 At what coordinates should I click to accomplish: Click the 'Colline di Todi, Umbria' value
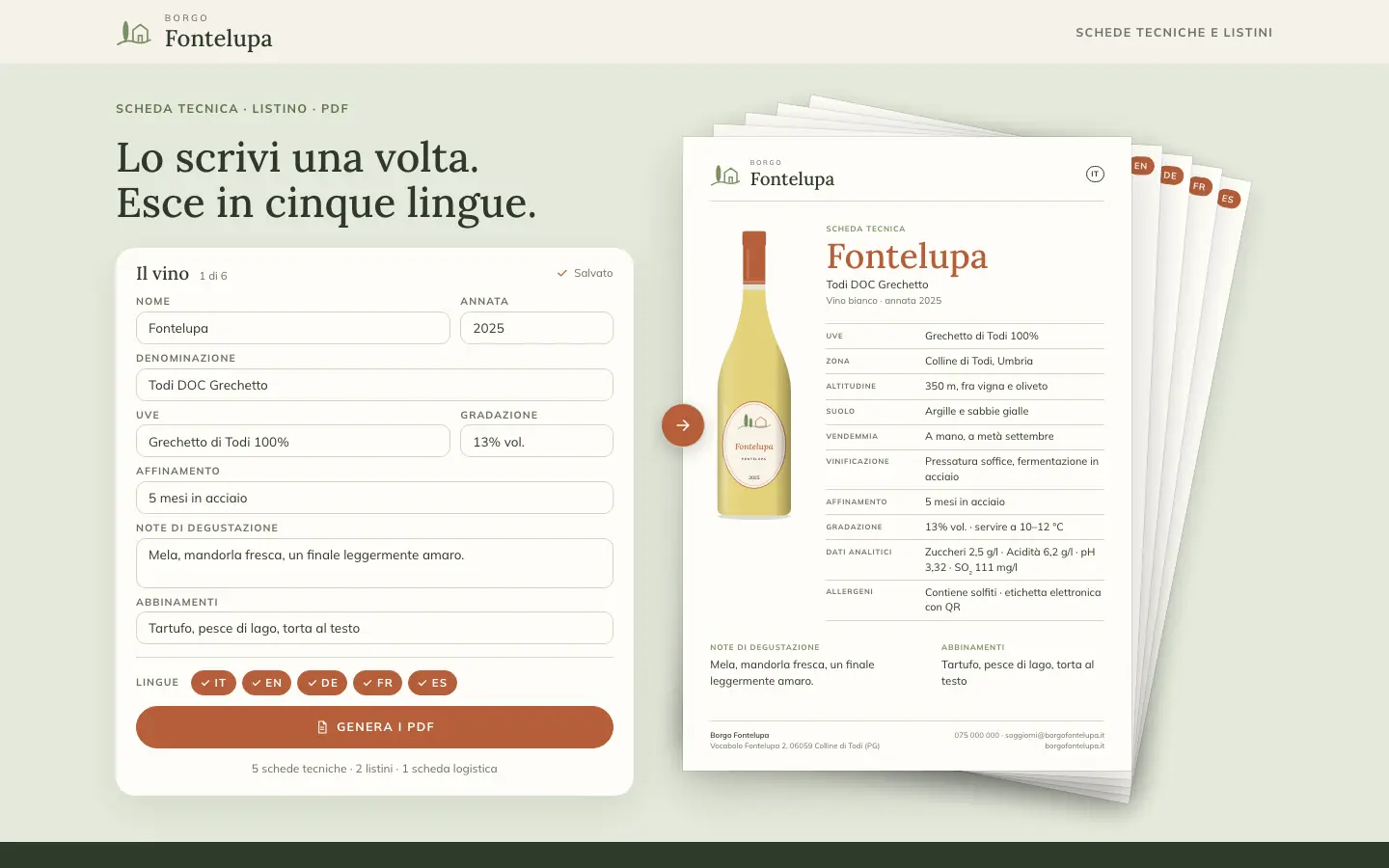pos(979,361)
